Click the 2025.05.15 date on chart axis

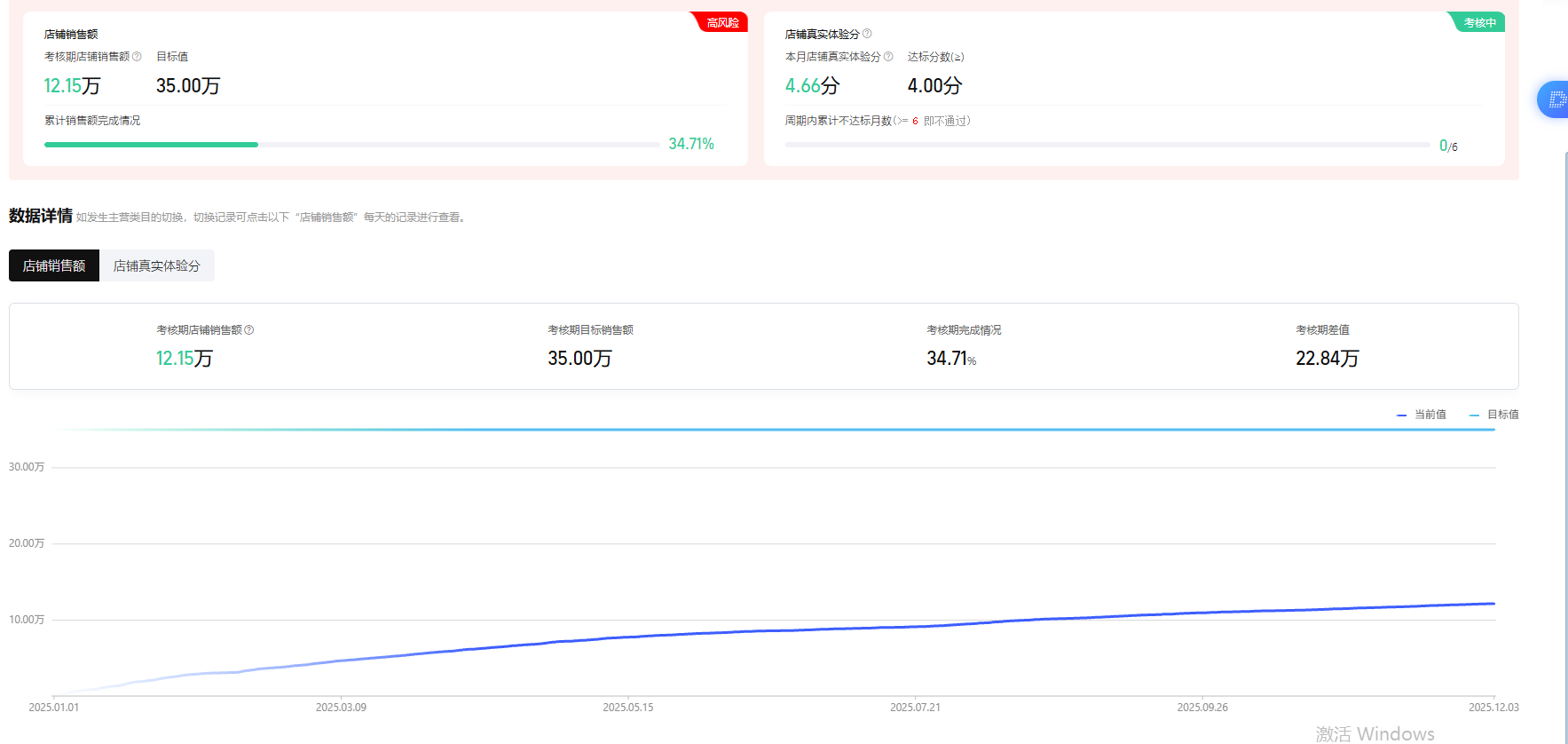pyautogui.click(x=627, y=708)
